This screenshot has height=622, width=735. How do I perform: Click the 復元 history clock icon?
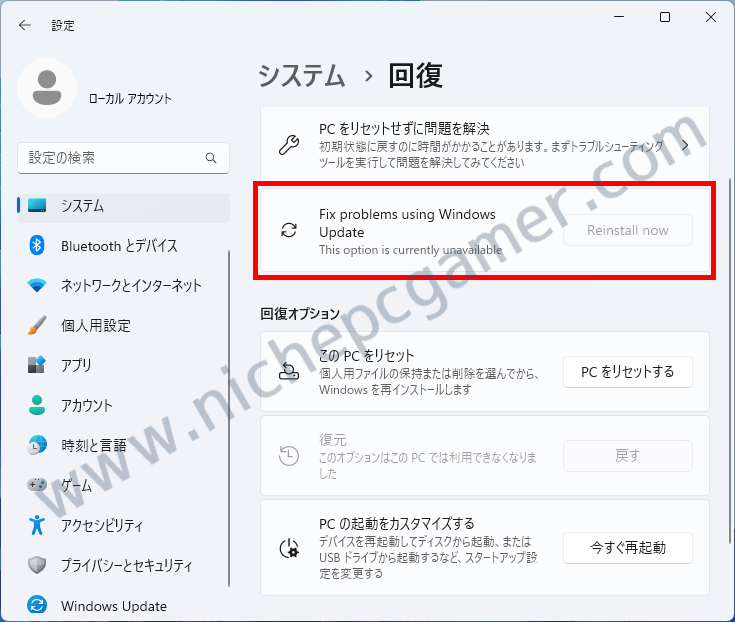289,456
